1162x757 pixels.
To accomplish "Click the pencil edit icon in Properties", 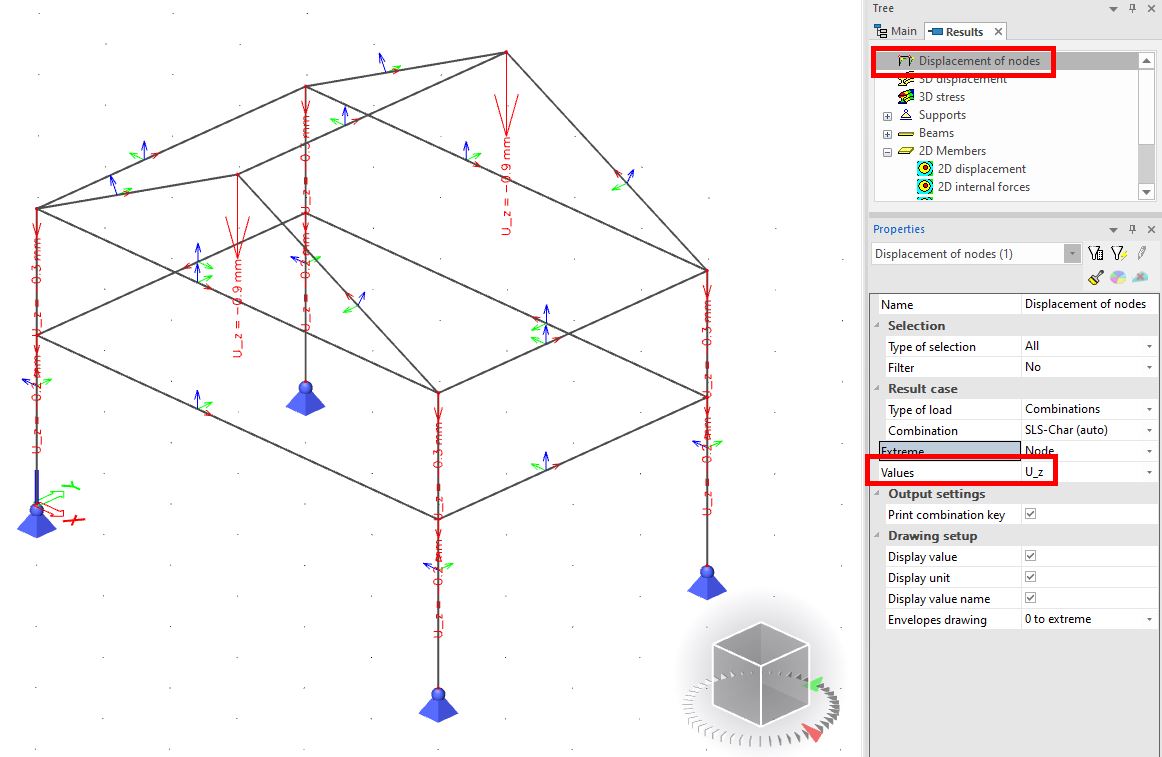I will [x=1141, y=252].
